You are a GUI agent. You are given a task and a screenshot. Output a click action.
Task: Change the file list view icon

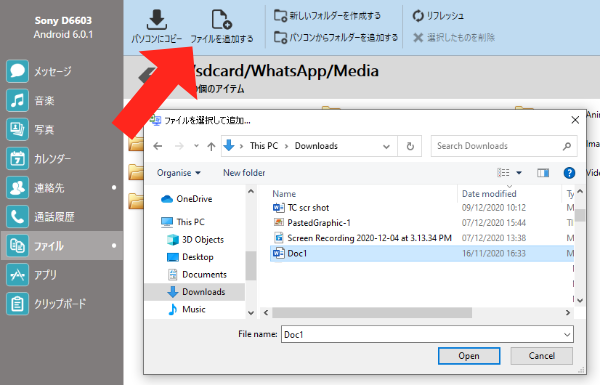click(x=503, y=173)
